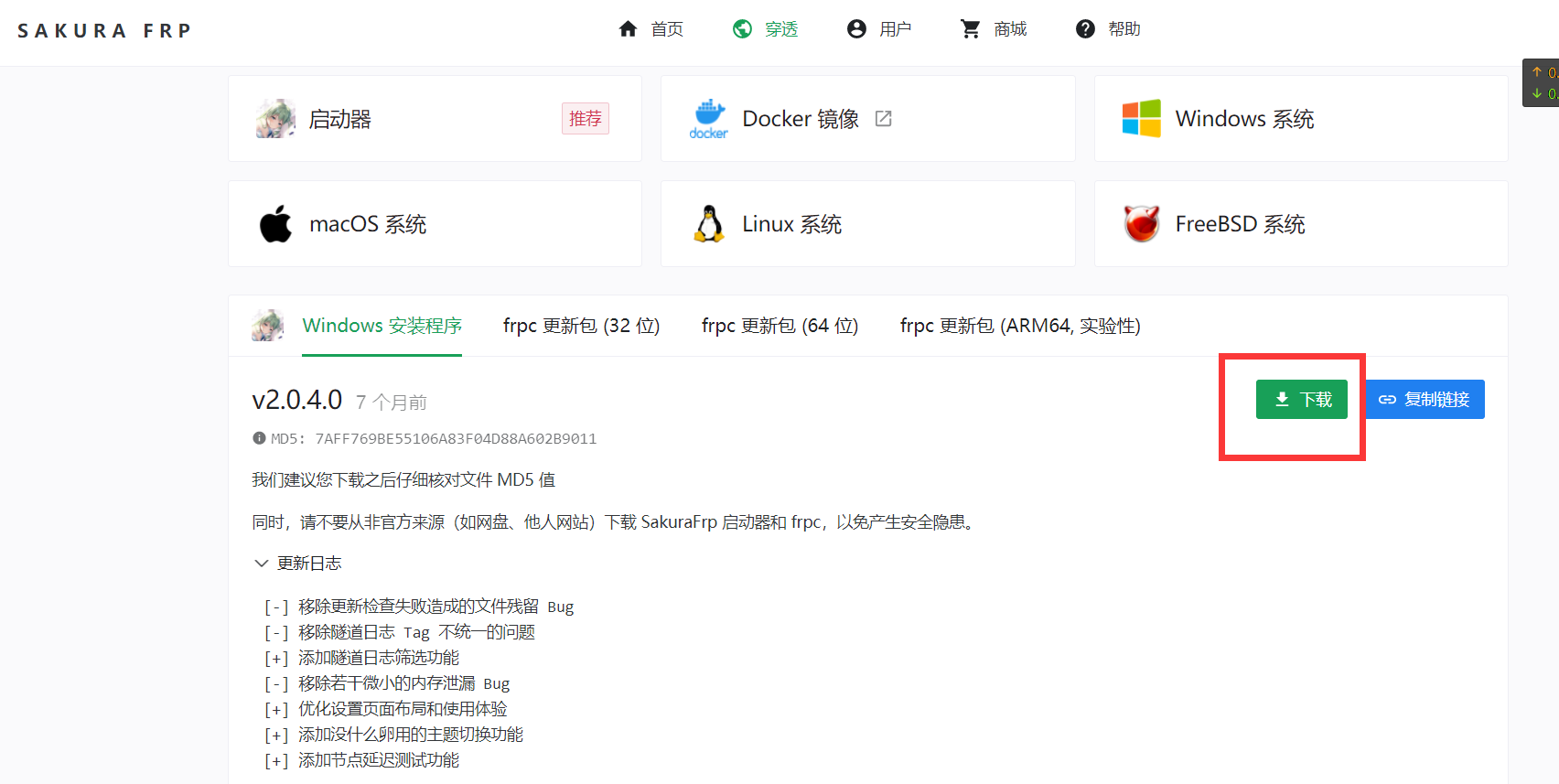Select the FreeBSD 系统 card

coord(1301,224)
